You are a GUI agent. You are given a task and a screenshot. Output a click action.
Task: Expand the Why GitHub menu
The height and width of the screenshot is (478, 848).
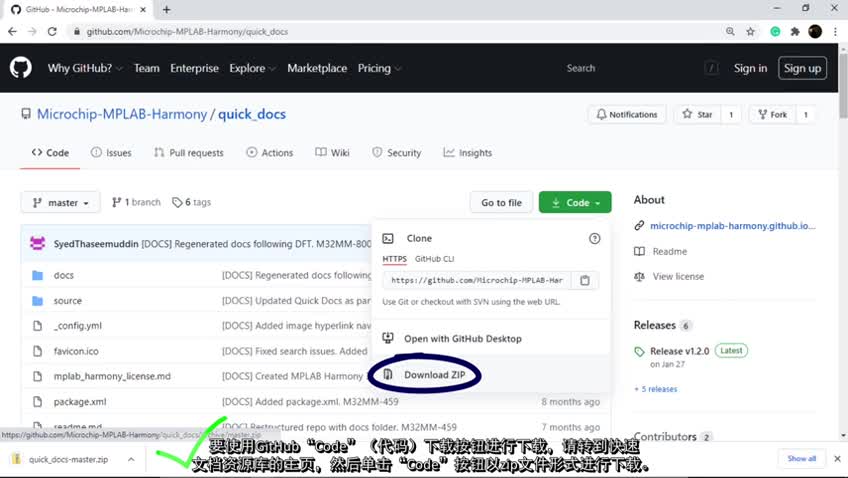tap(85, 68)
